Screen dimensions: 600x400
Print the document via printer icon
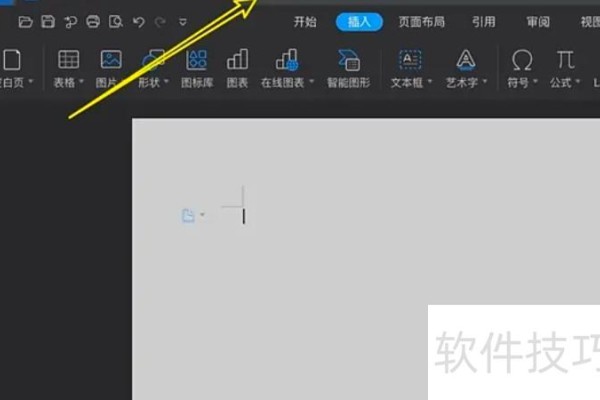93,22
